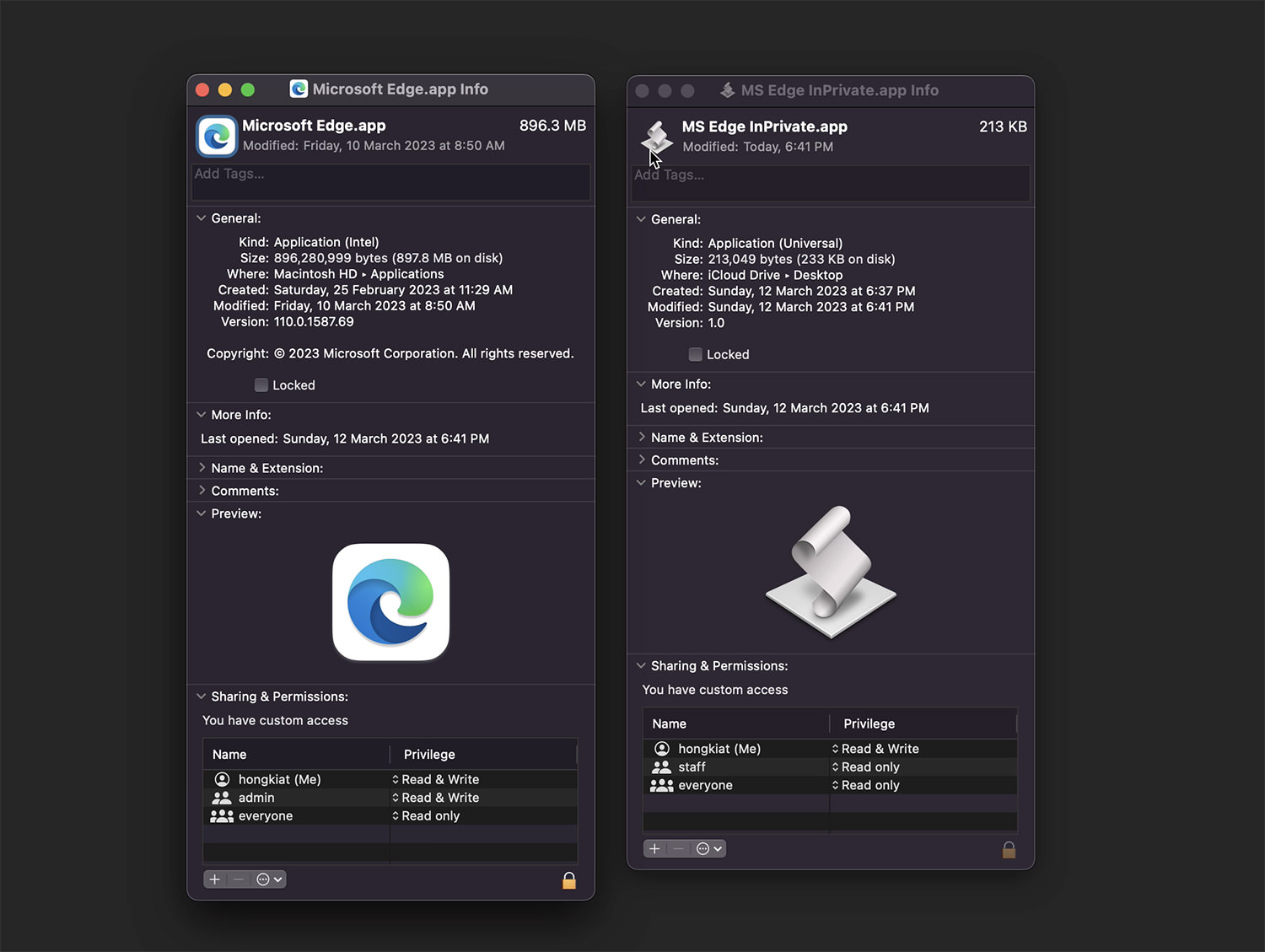Click size value 896,280,999 bytes text
The image size is (1265, 952).
point(388,258)
